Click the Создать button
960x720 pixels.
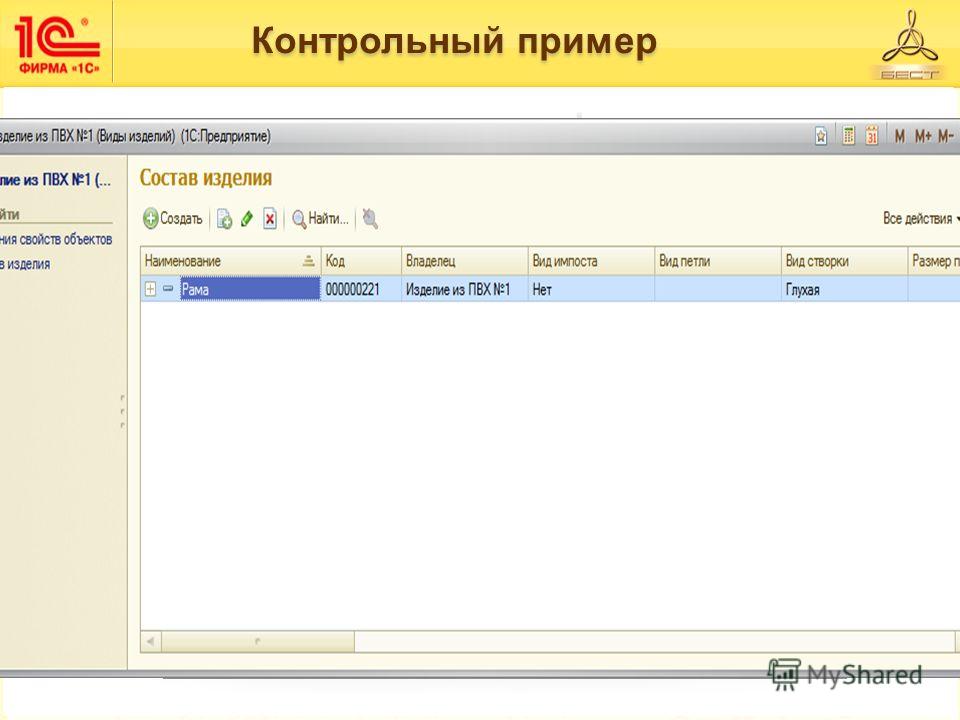(x=173, y=219)
